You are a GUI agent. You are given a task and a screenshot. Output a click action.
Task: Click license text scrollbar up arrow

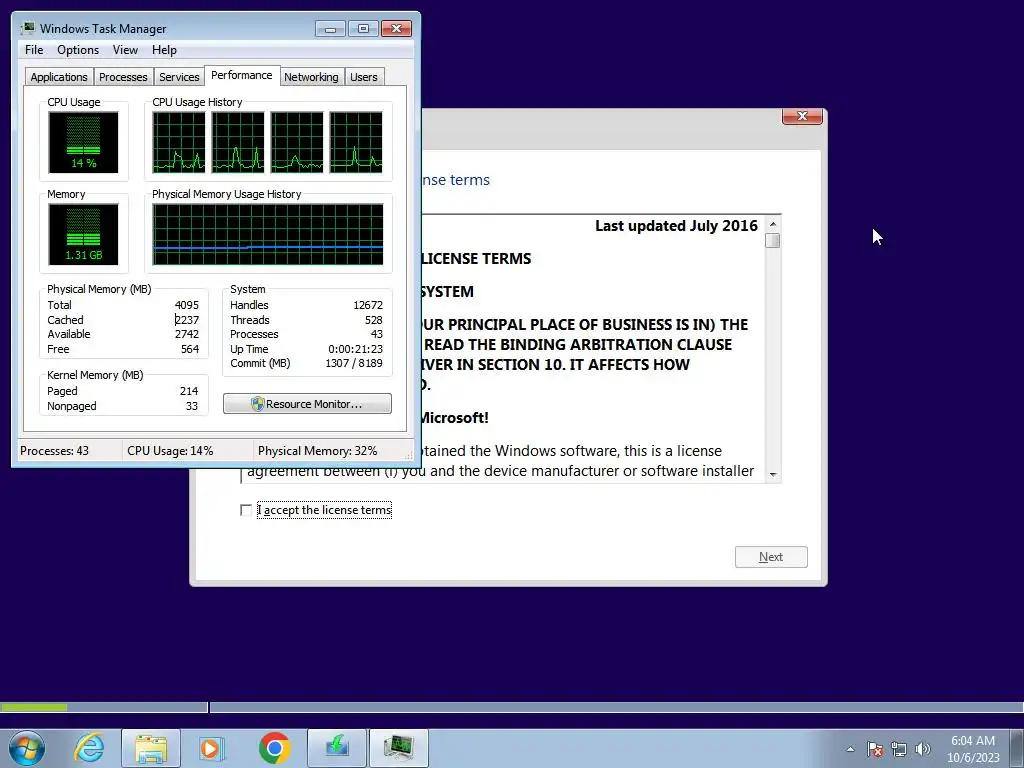click(773, 225)
